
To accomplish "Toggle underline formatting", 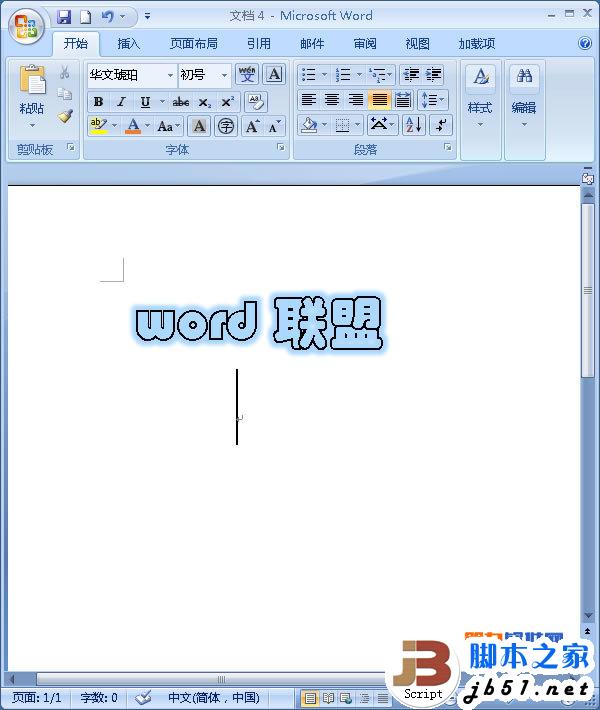I will (x=145, y=102).
